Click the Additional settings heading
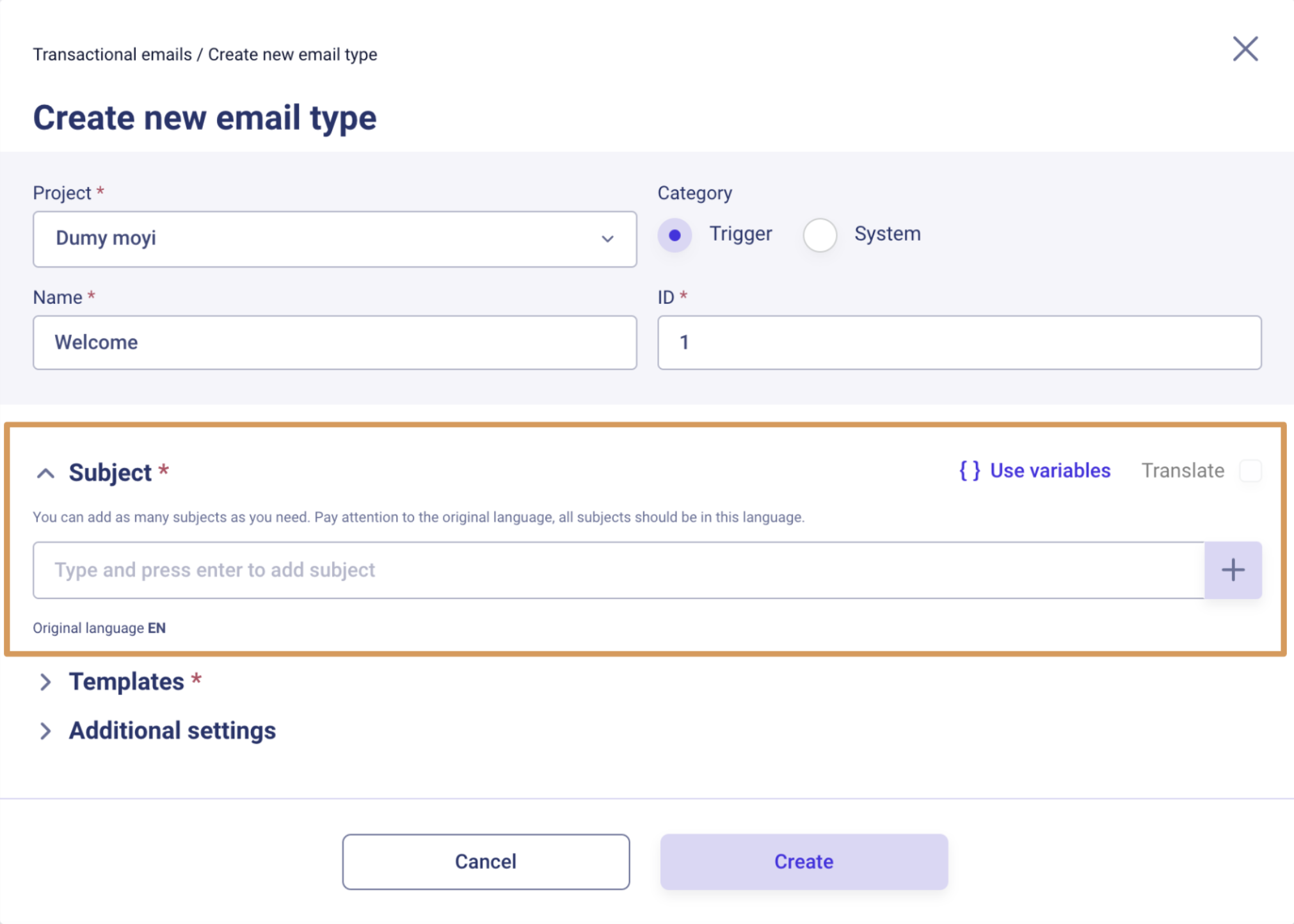 (x=172, y=731)
